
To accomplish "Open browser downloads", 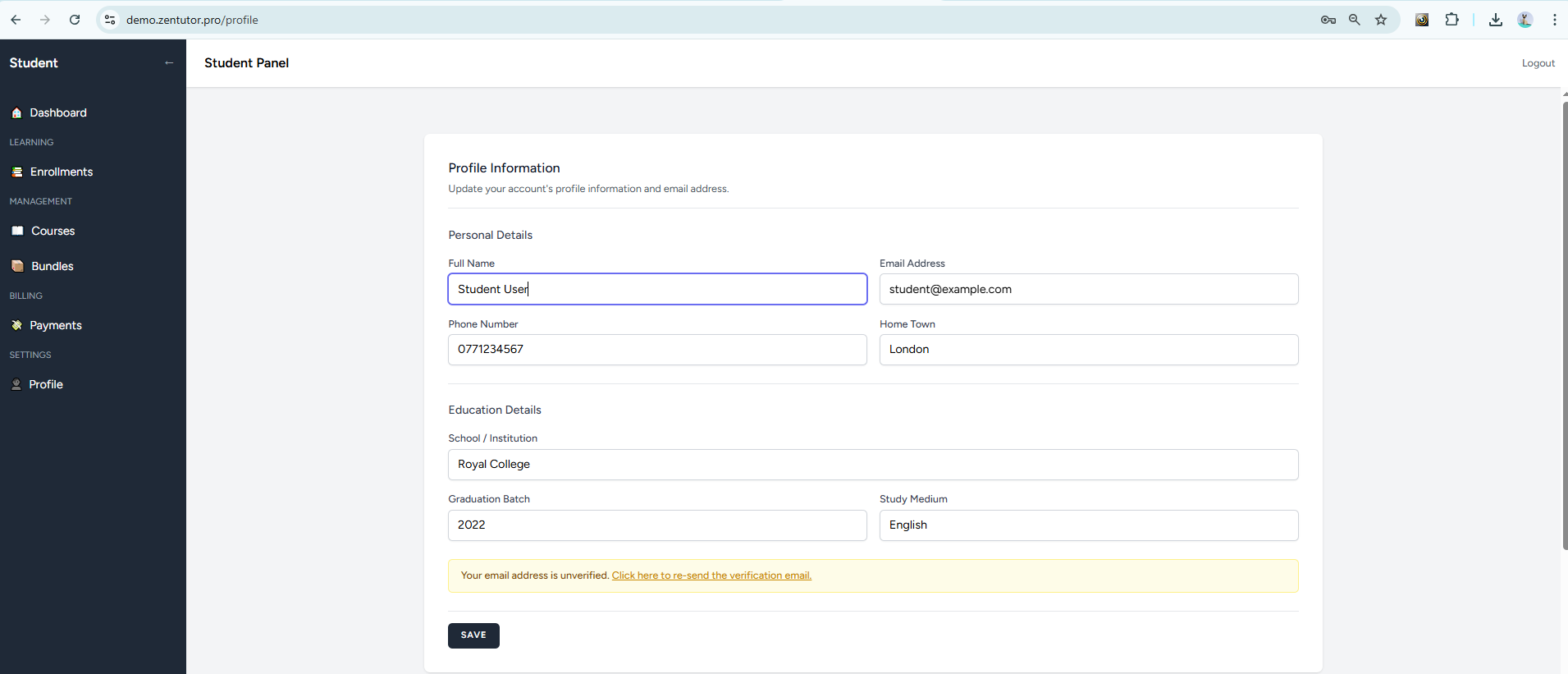I will (x=1496, y=20).
